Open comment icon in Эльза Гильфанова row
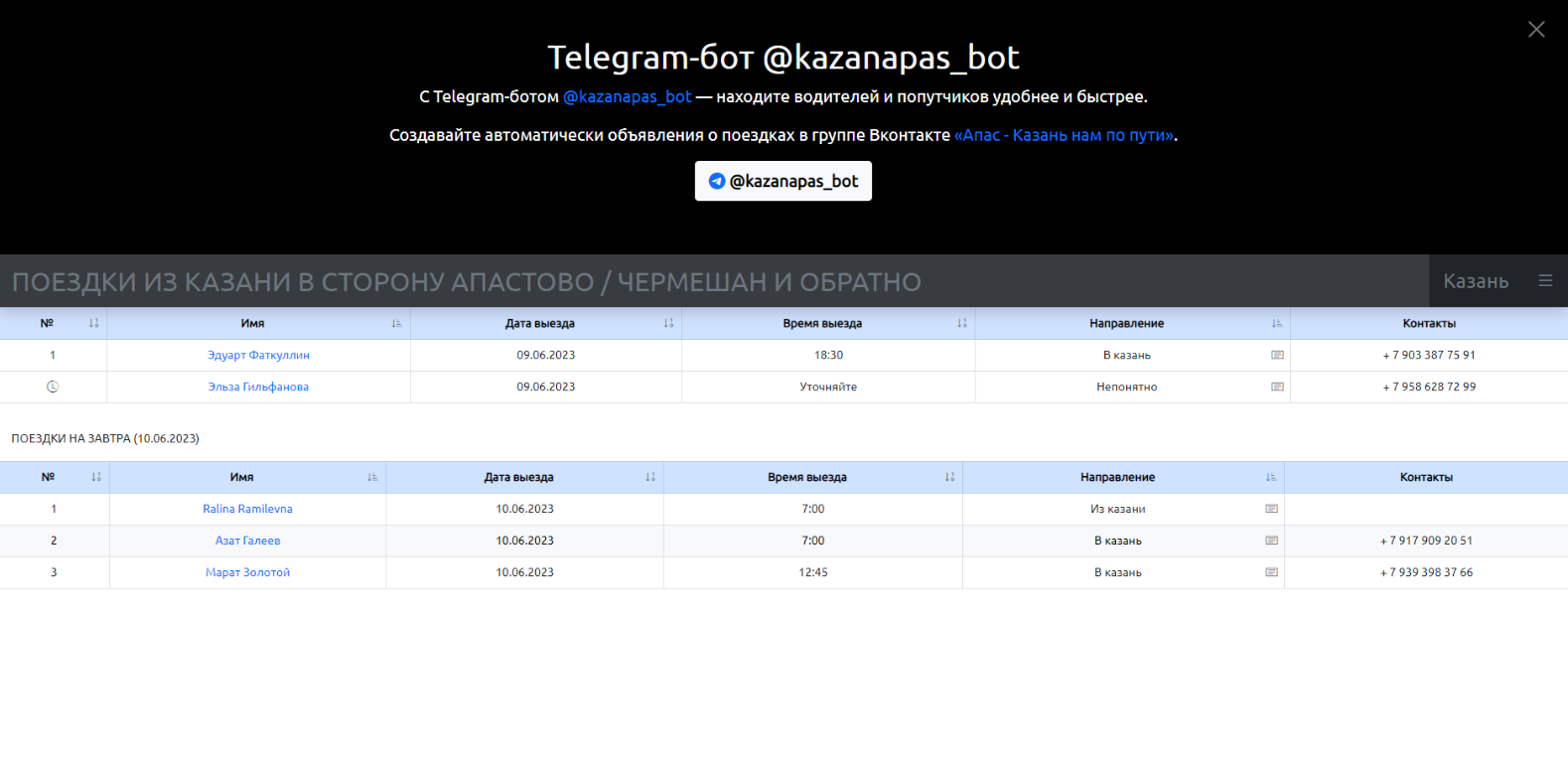1568x783 pixels. pyautogui.click(x=1277, y=387)
